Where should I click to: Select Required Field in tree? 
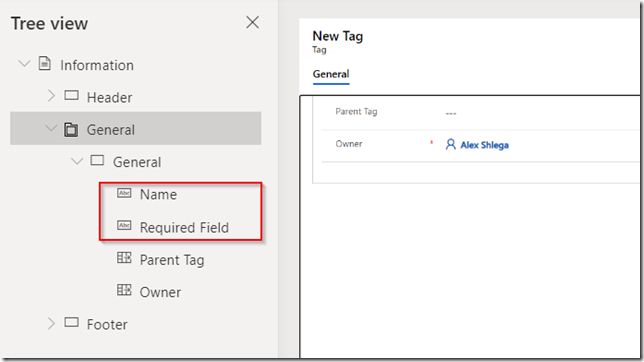point(184,227)
